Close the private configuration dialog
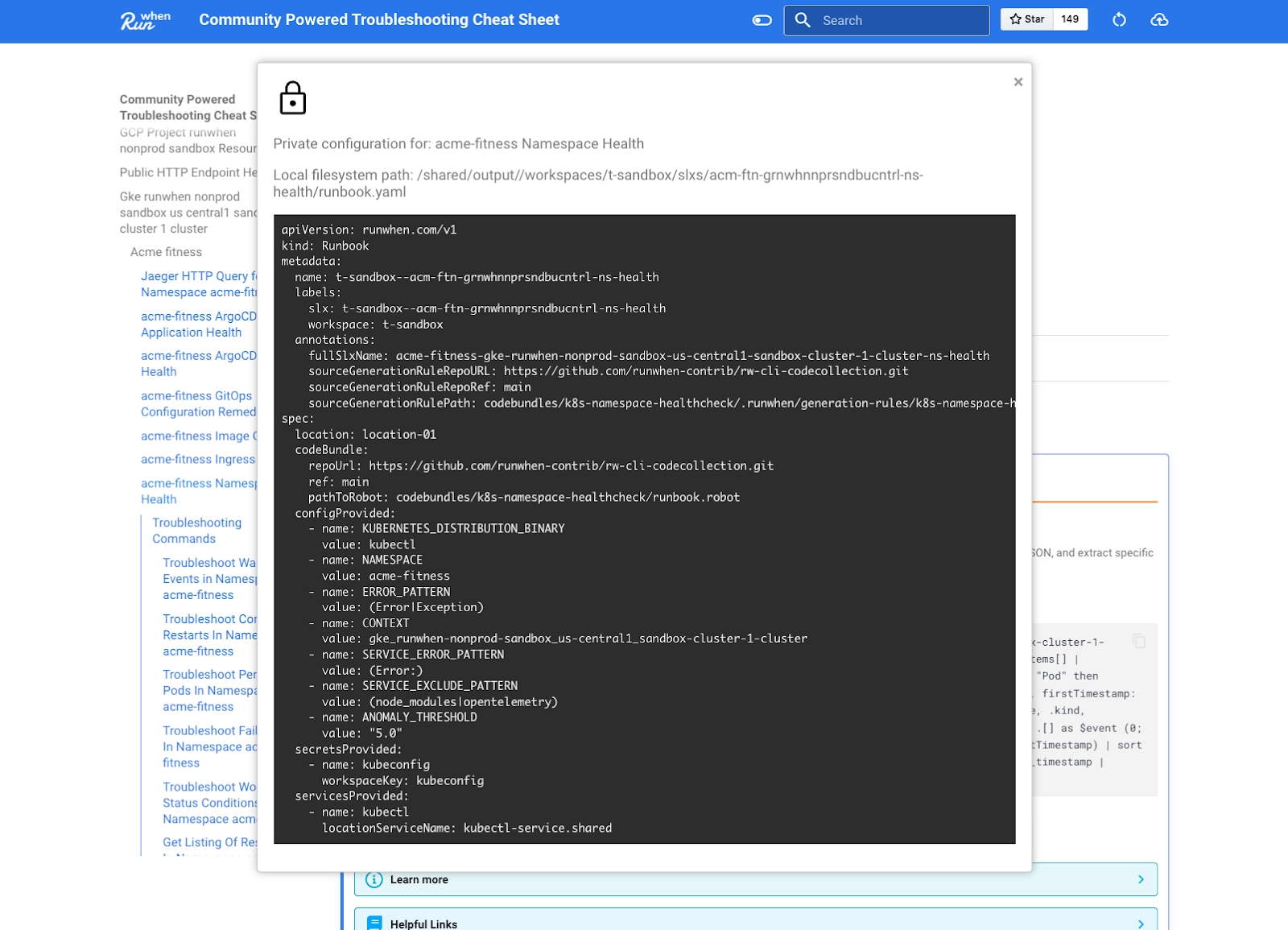The image size is (1288, 930). tap(1018, 82)
